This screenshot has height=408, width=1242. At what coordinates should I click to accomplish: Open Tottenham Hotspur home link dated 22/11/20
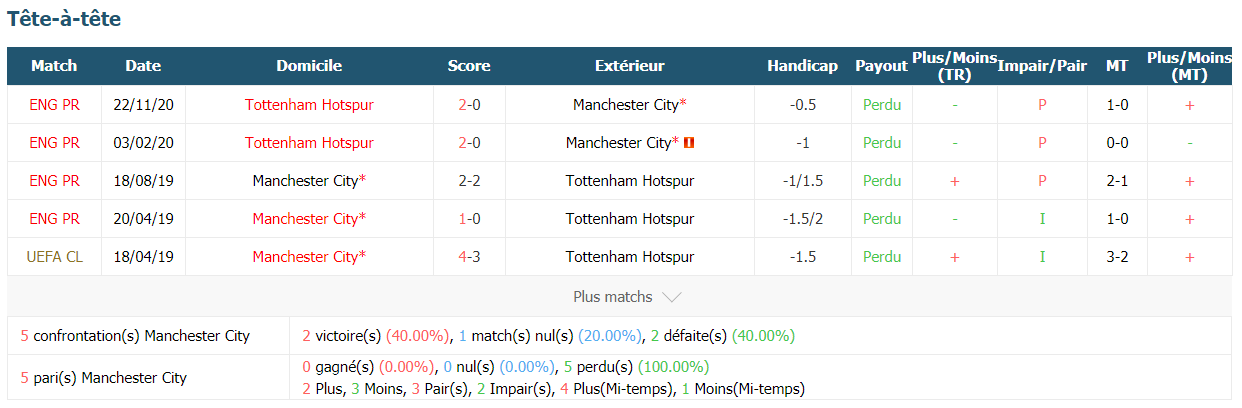[309, 105]
